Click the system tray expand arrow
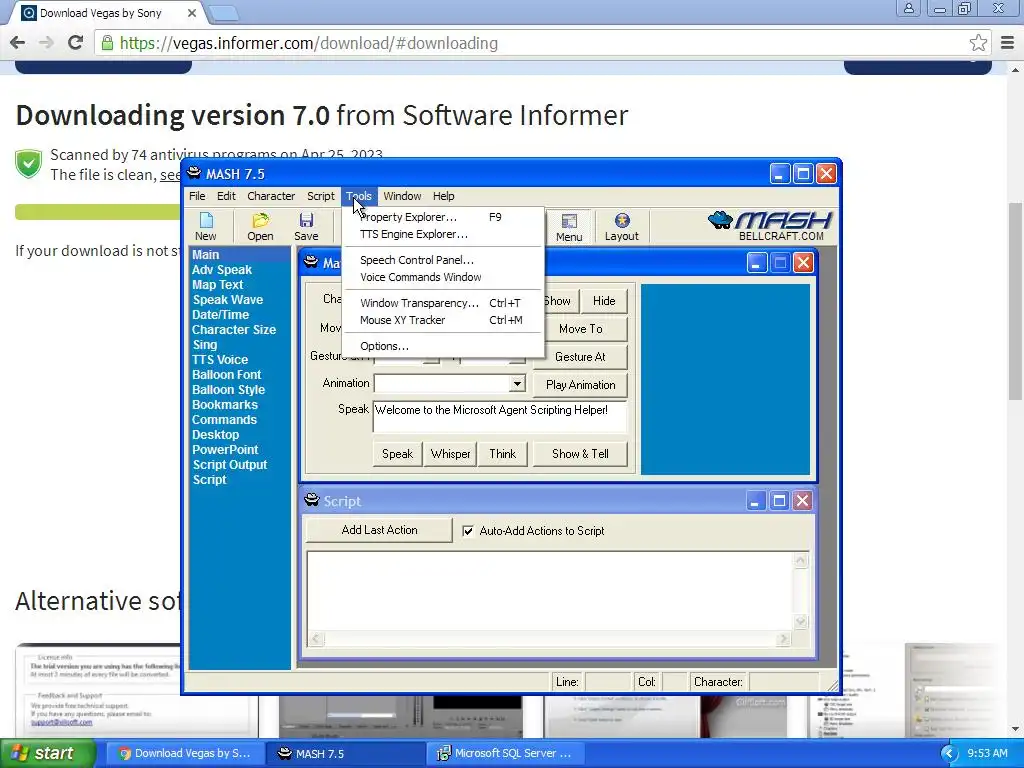Image resolution: width=1024 pixels, height=768 pixels. [x=949, y=753]
